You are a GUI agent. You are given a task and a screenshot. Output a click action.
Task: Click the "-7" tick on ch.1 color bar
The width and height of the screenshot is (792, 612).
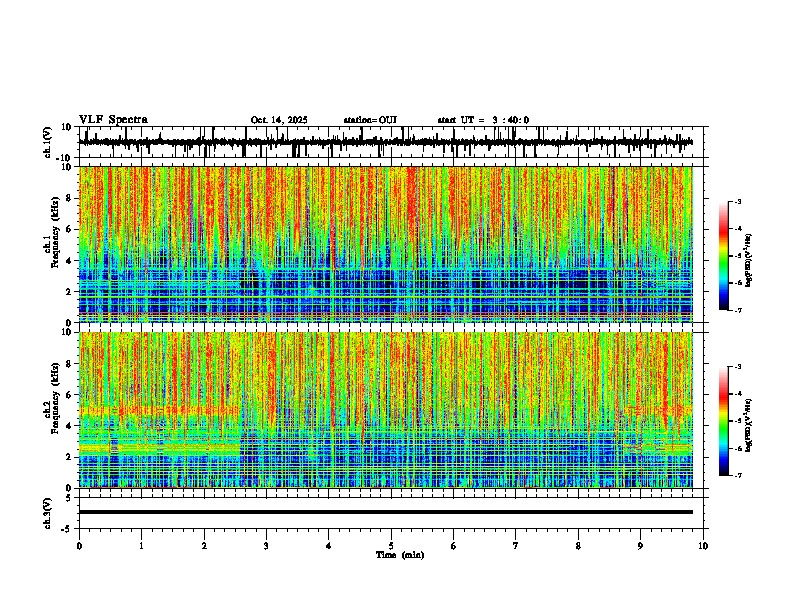[x=738, y=310]
